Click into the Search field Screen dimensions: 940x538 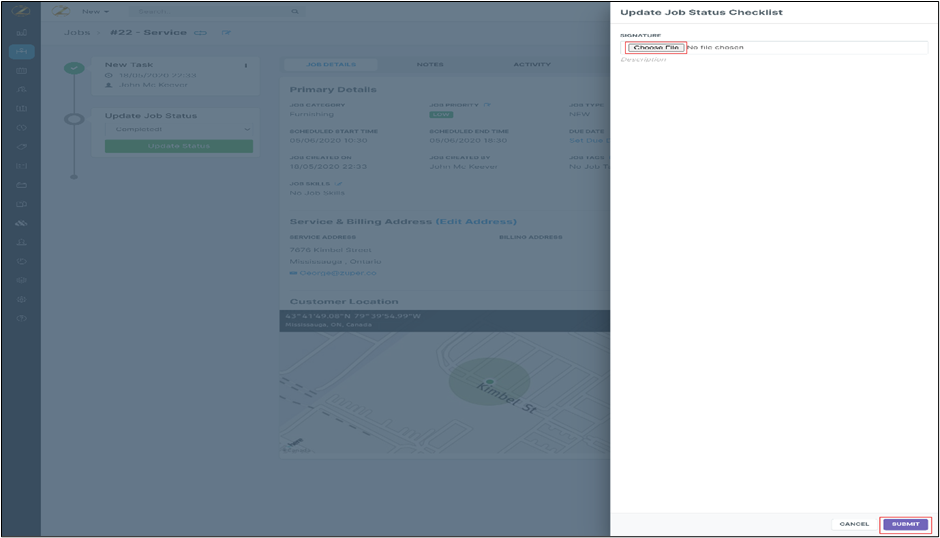pos(216,11)
